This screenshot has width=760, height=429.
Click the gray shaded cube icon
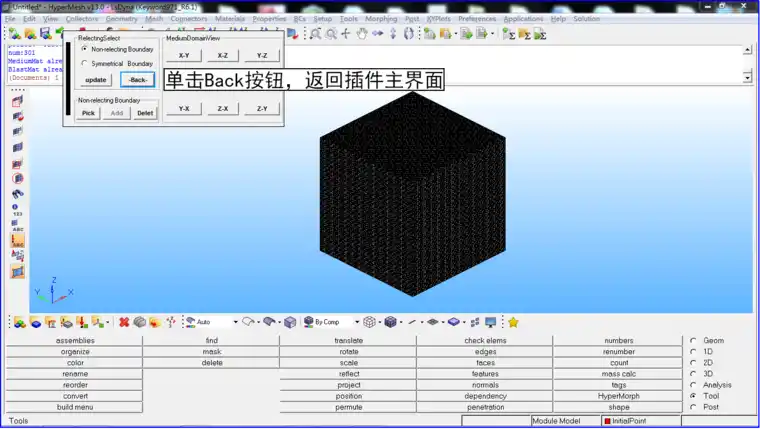coord(290,322)
